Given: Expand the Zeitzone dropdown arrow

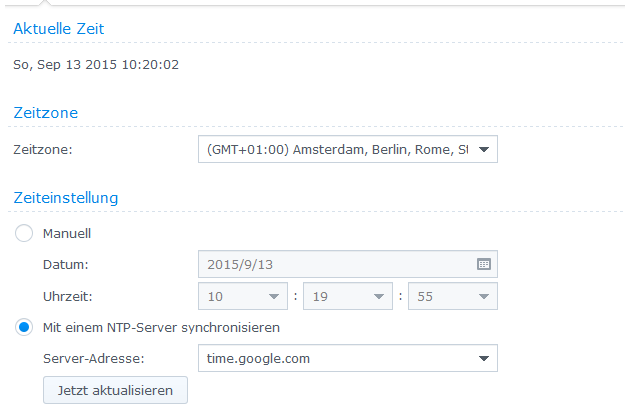Looking at the screenshot, I should [x=484, y=150].
